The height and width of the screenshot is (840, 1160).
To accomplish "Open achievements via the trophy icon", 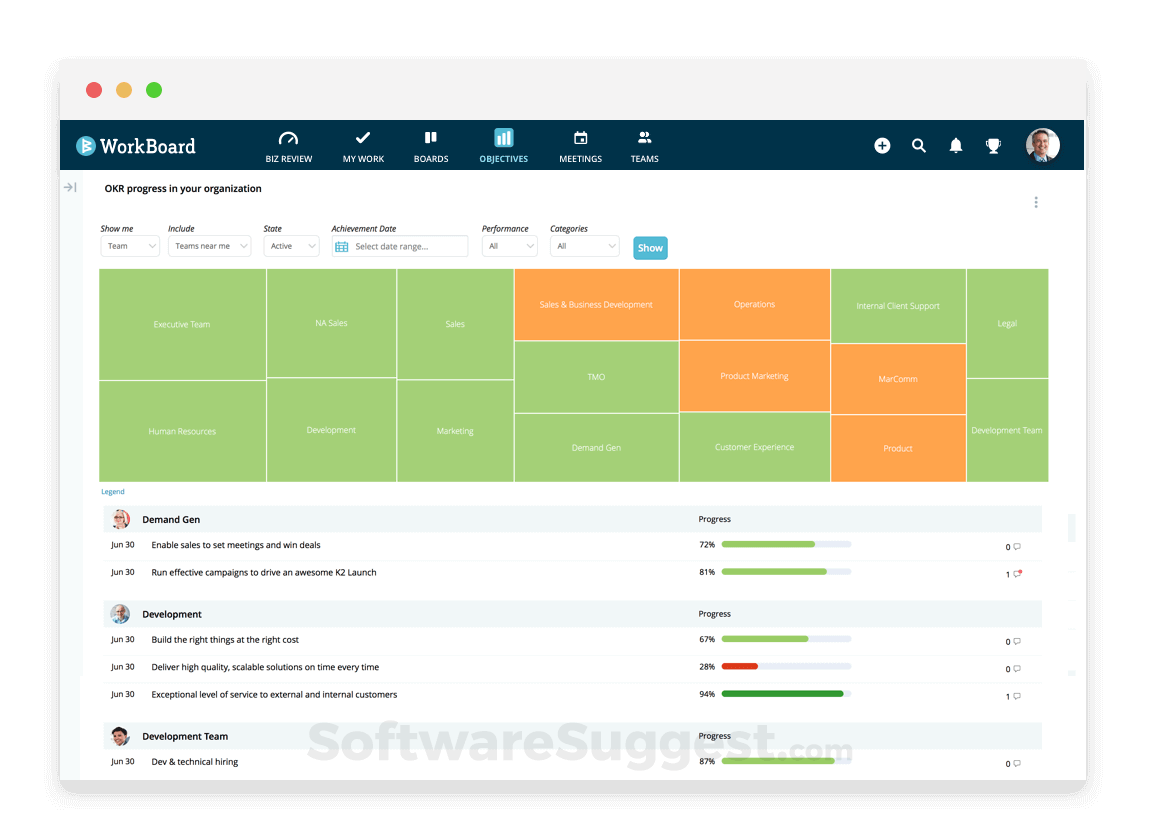I will (993, 145).
